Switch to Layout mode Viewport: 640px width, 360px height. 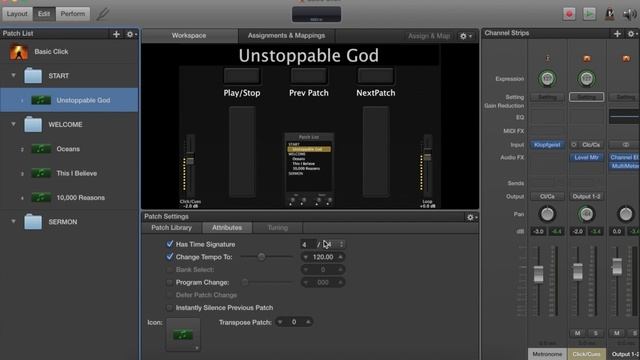[x=17, y=14]
